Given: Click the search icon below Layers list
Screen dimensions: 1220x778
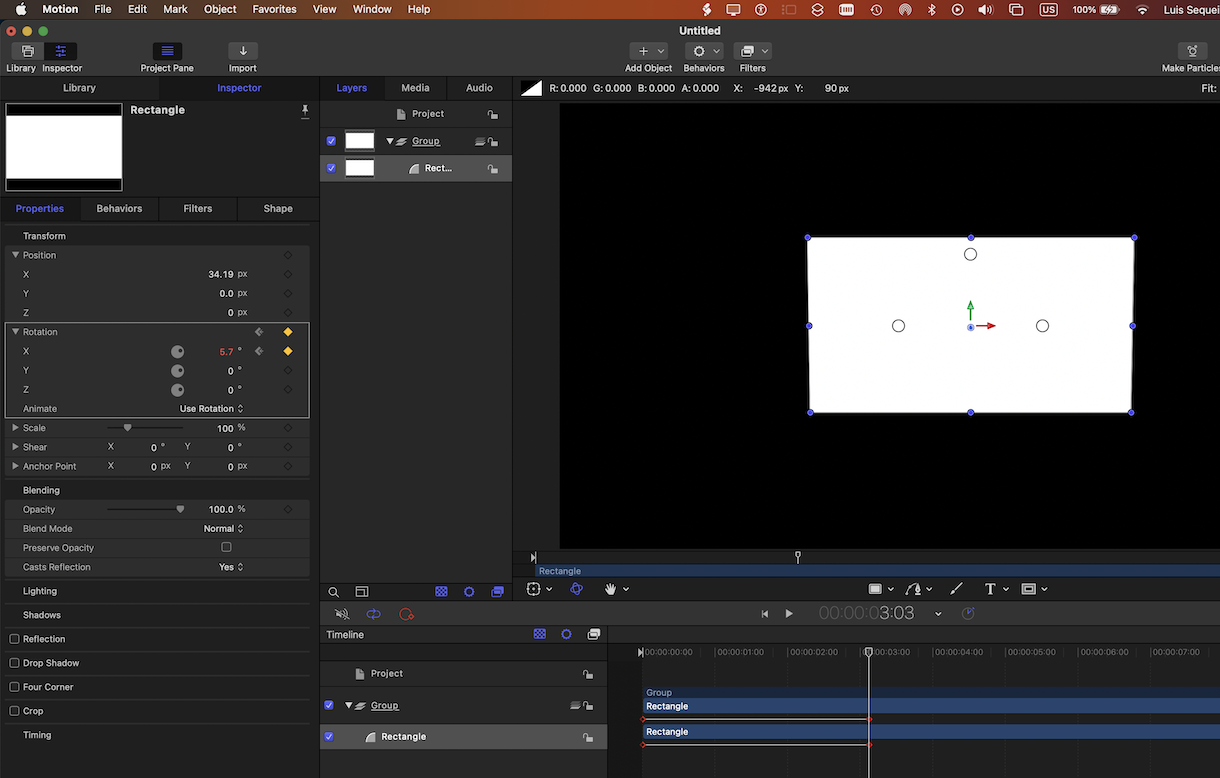Looking at the screenshot, I should pos(334,592).
